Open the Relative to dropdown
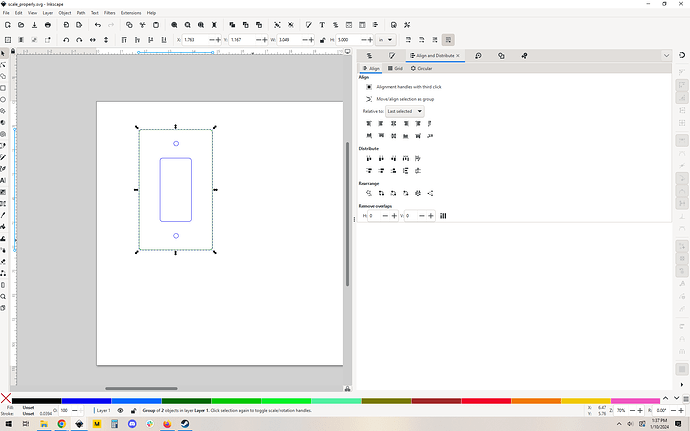The width and height of the screenshot is (690, 431). (x=404, y=111)
